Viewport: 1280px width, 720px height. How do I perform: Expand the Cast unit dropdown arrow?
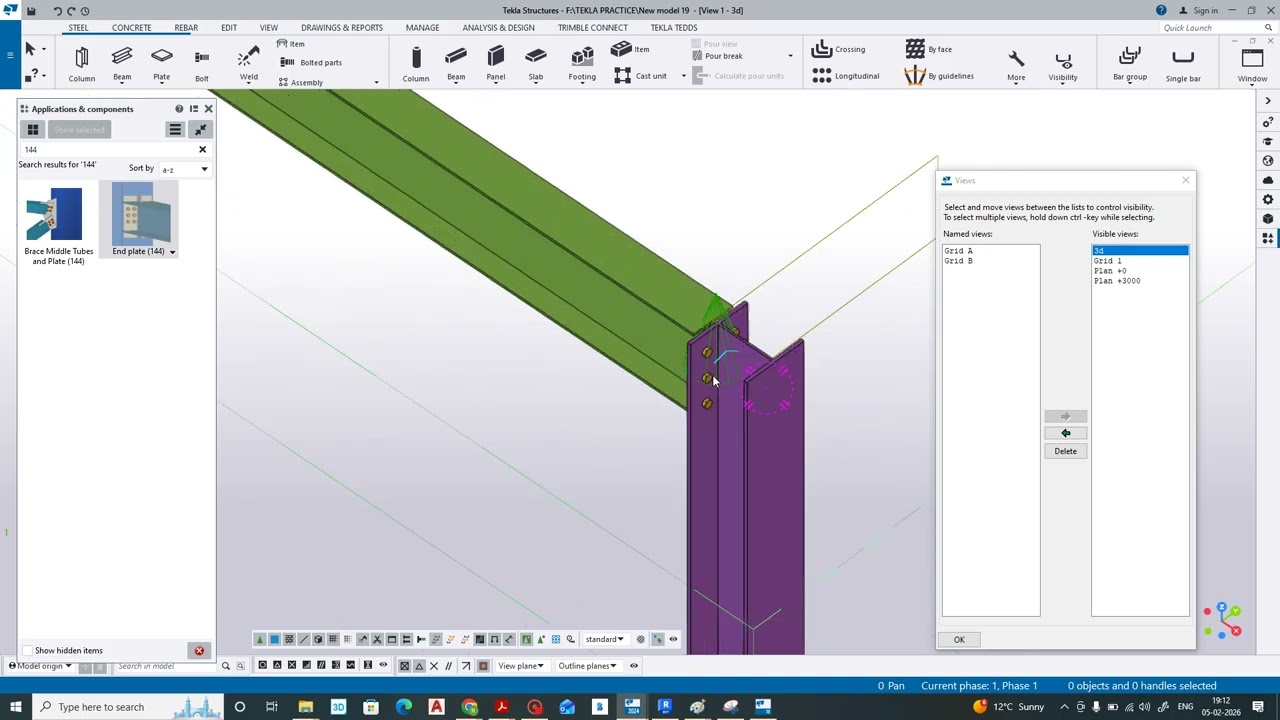coord(684,76)
